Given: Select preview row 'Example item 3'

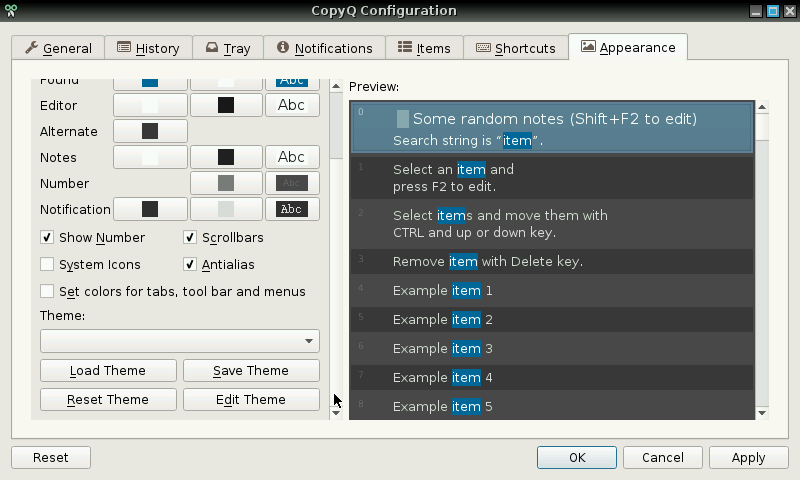Looking at the screenshot, I should pyautogui.click(x=552, y=349).
